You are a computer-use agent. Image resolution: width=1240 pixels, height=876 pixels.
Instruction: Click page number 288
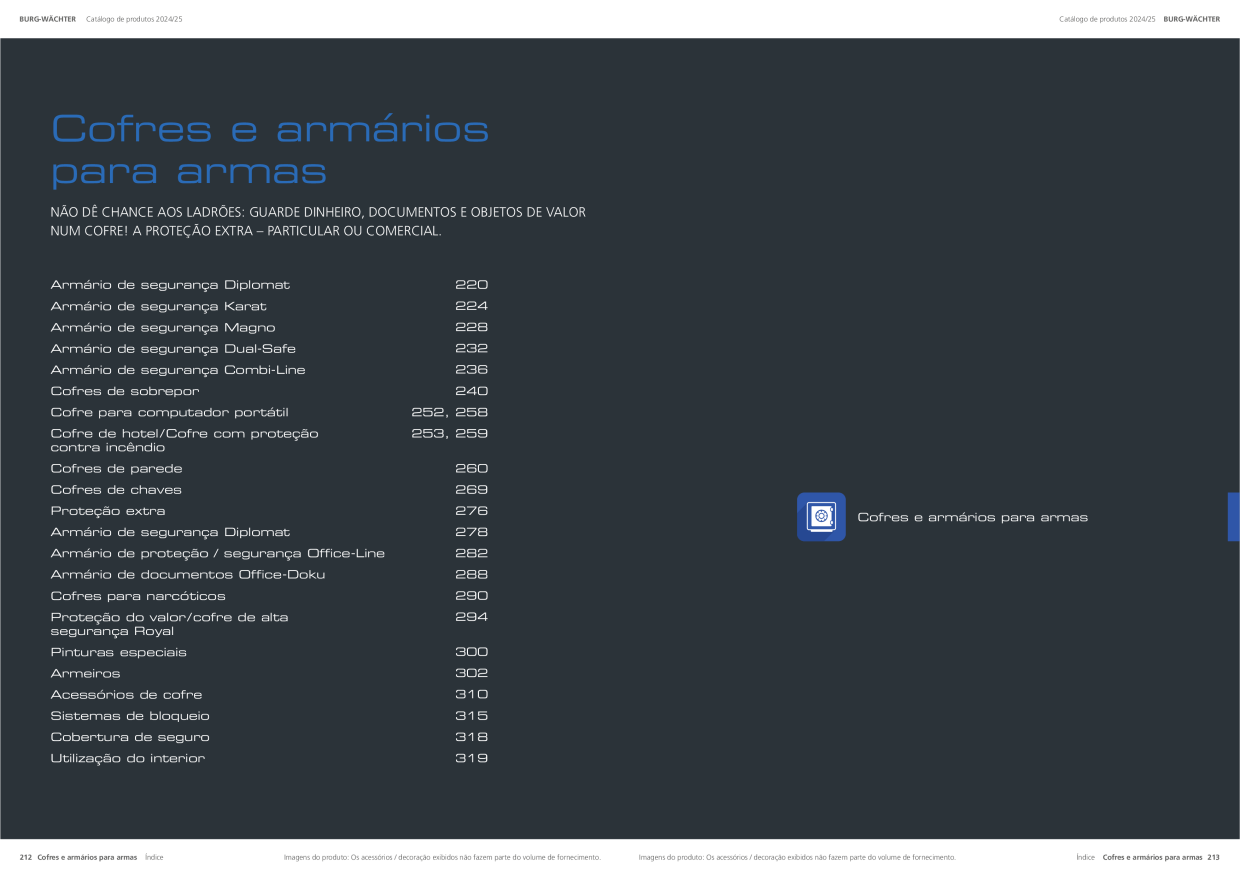[471, 575]
